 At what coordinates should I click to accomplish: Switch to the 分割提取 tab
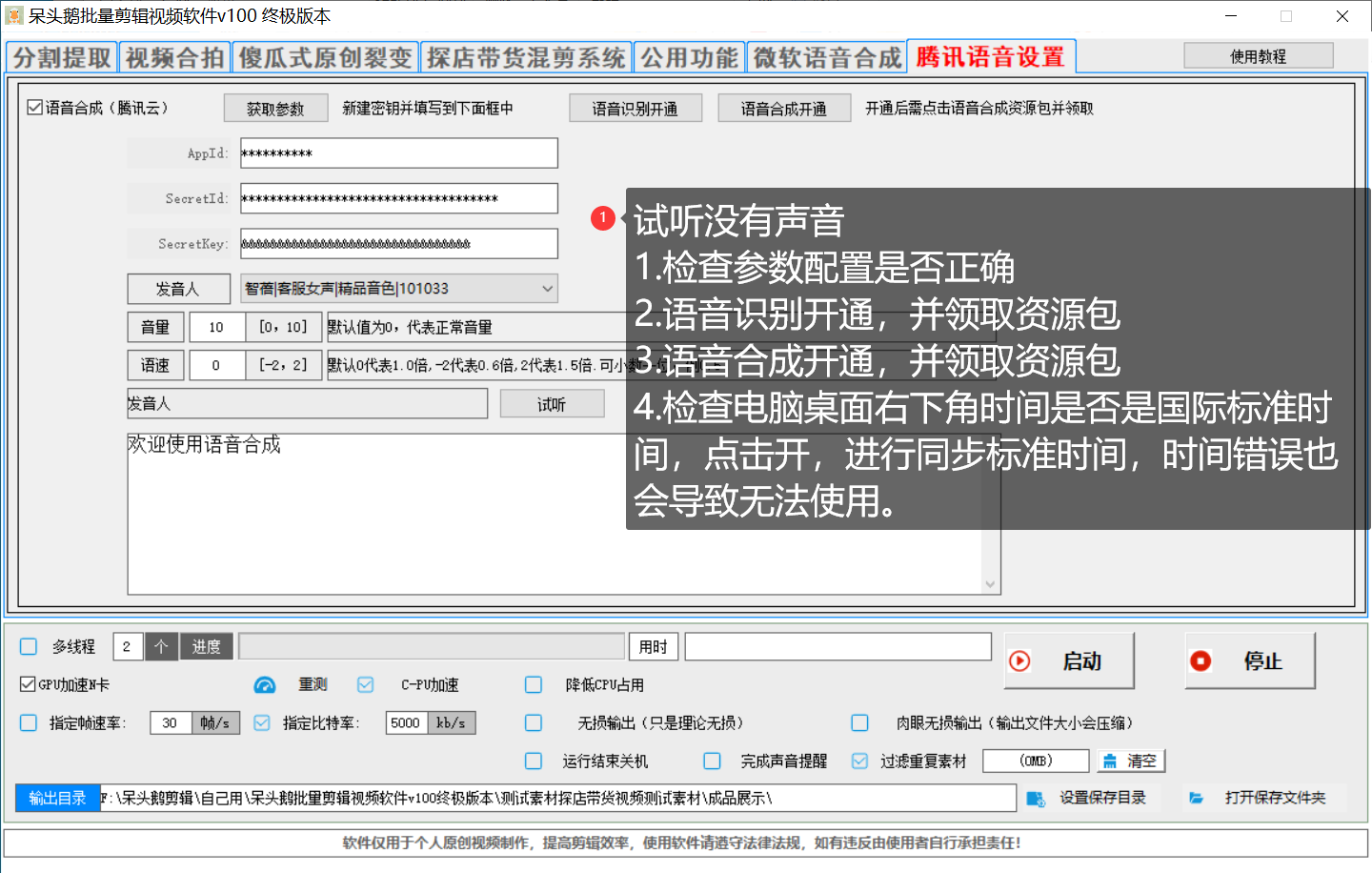[62, 57]
